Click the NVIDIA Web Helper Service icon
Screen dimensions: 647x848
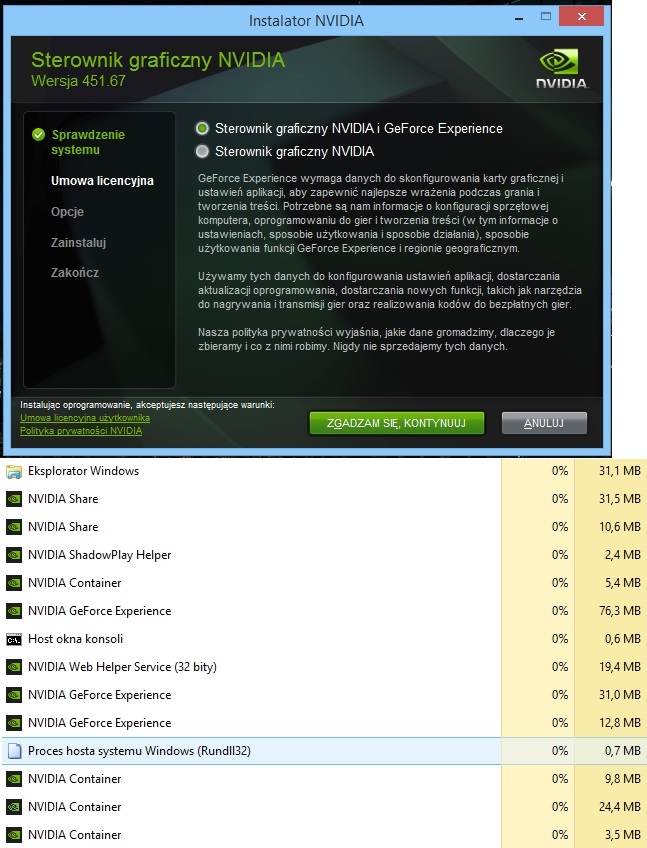point(14,667)
